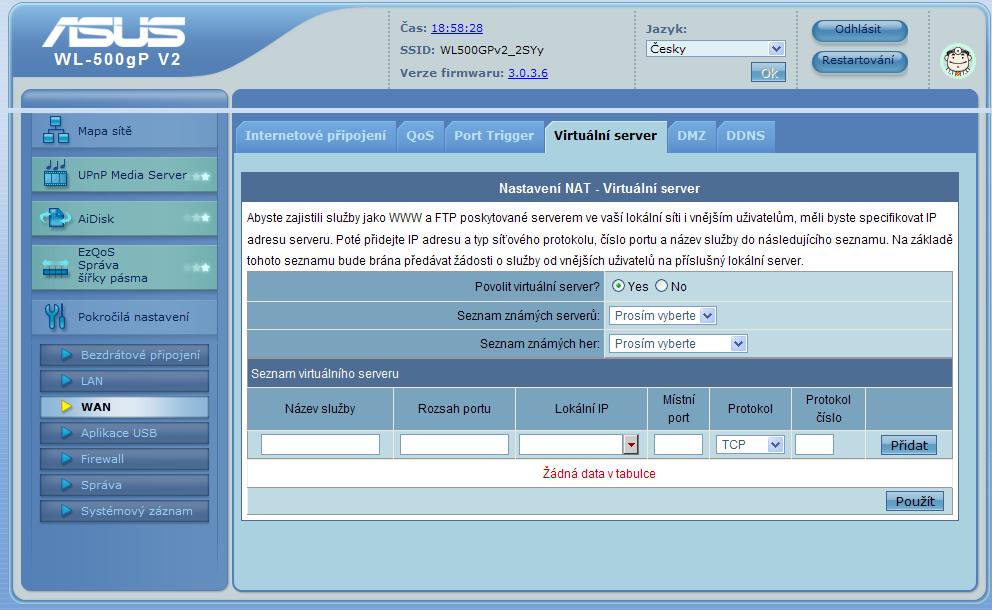Click arrow icon beside LAN
Screen dimensions: 992x610
coord(66,381)
